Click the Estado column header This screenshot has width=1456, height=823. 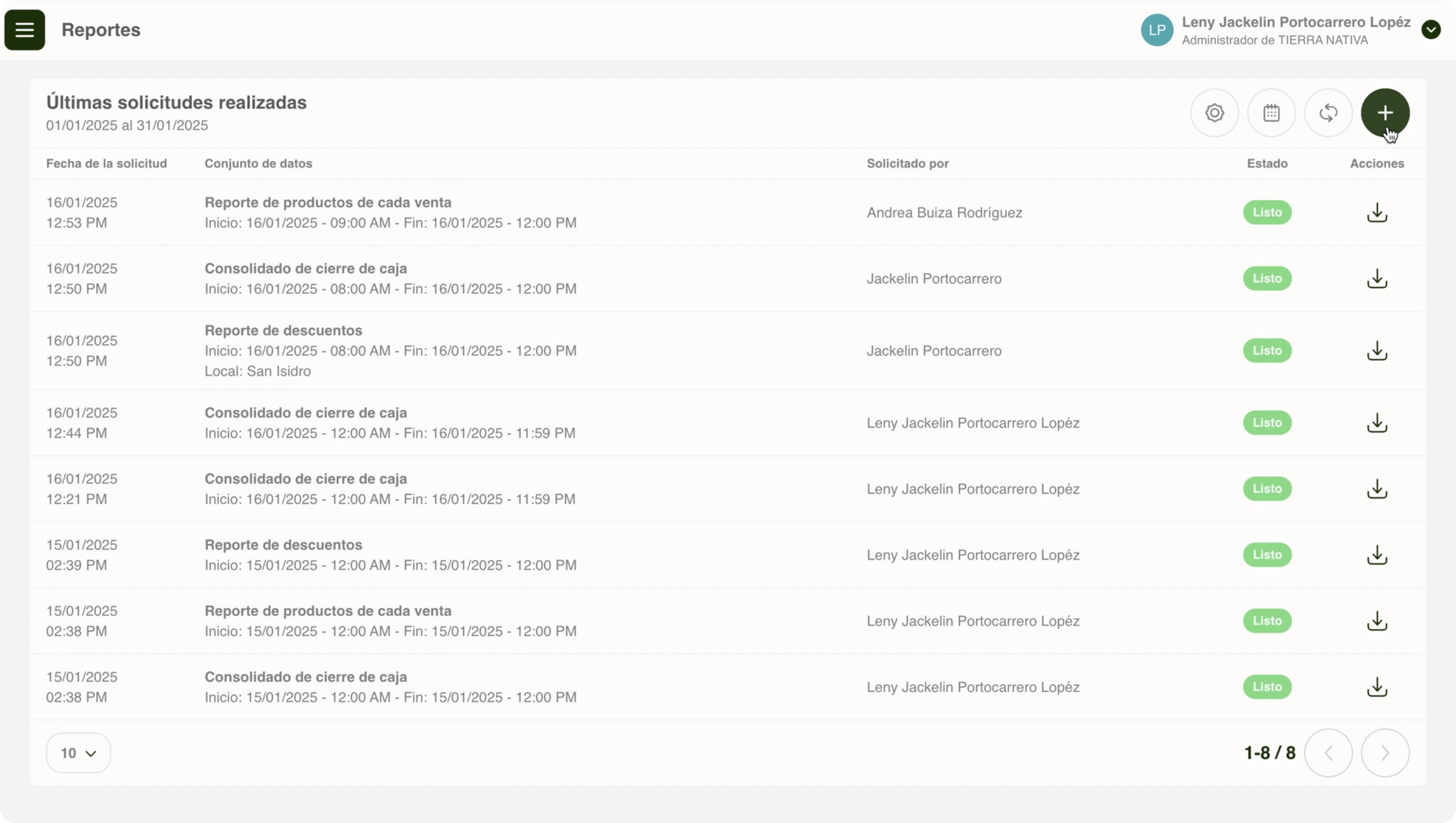(1267, 163)
